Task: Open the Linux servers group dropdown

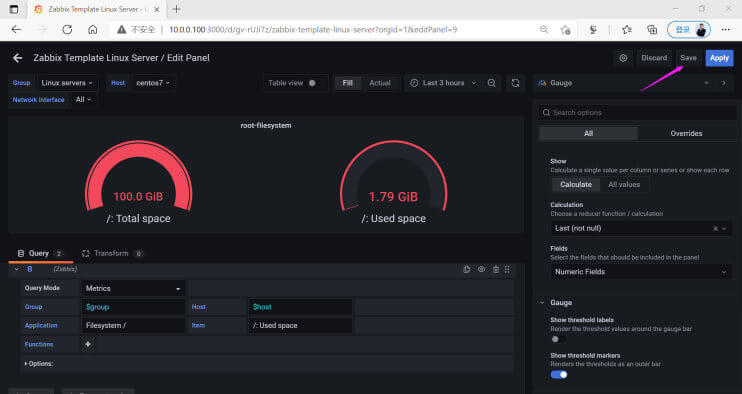Action: [67, 83]
